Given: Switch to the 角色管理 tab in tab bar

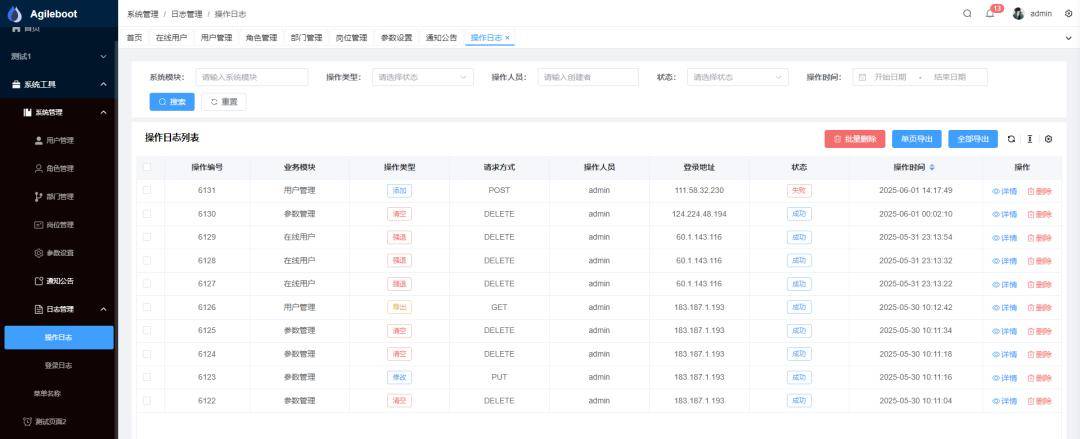Looking at the screenshot, I should coord(261,38).
